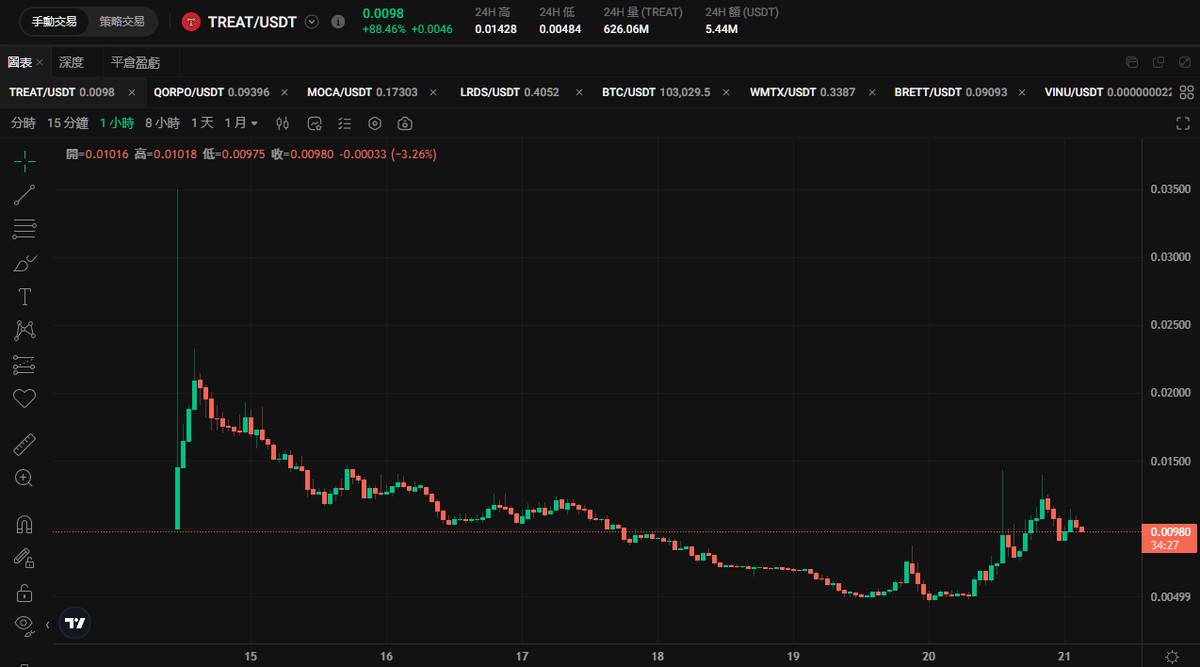
Task: Click the TradingView logo badge
Action: tap(76, 622)
